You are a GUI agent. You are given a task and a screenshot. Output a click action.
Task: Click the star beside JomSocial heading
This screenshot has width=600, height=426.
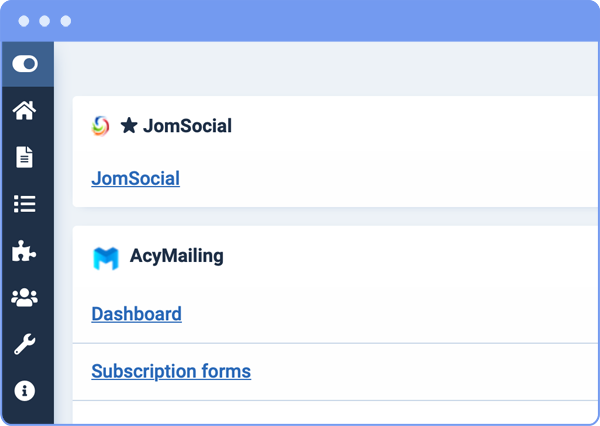129,126
